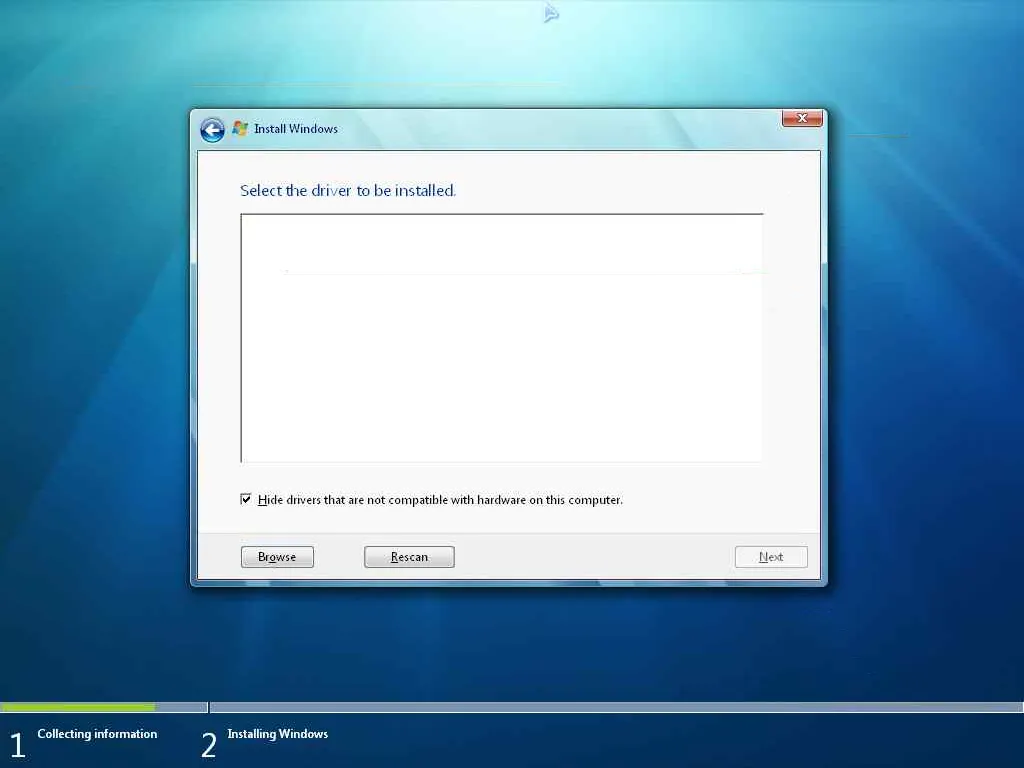This screenshot has width=1024, height=768.
Task: Click inside the empty driver list box
Action: tap(502, 338)
